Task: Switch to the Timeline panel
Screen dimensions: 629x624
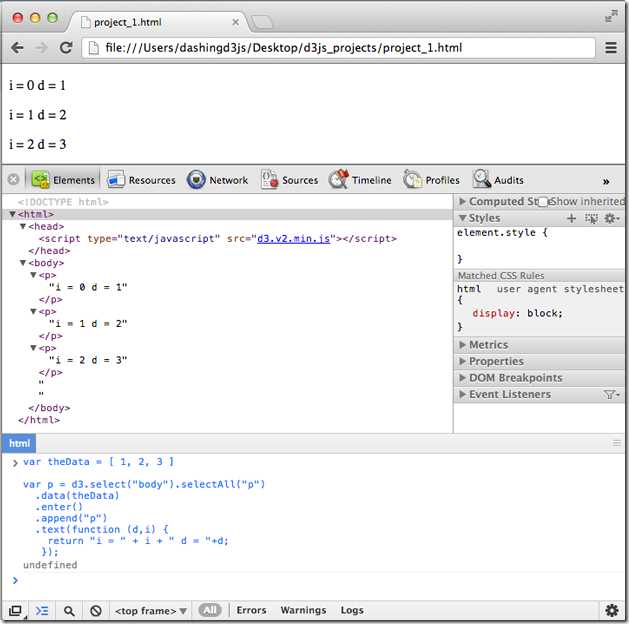Action: [360, 180]
